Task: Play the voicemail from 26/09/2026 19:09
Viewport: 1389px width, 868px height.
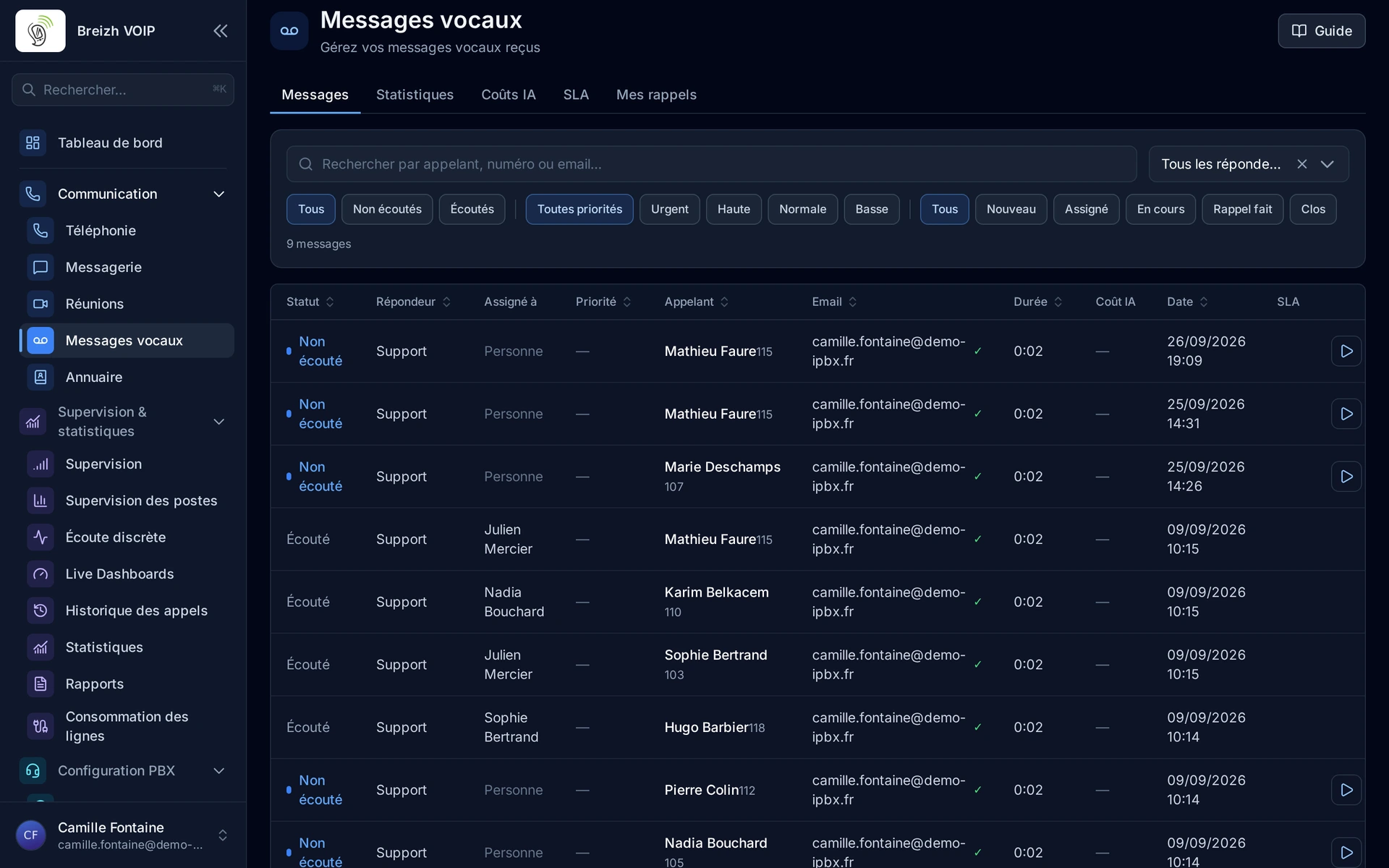Action: pyautogui.click(x=1346, y=351)
